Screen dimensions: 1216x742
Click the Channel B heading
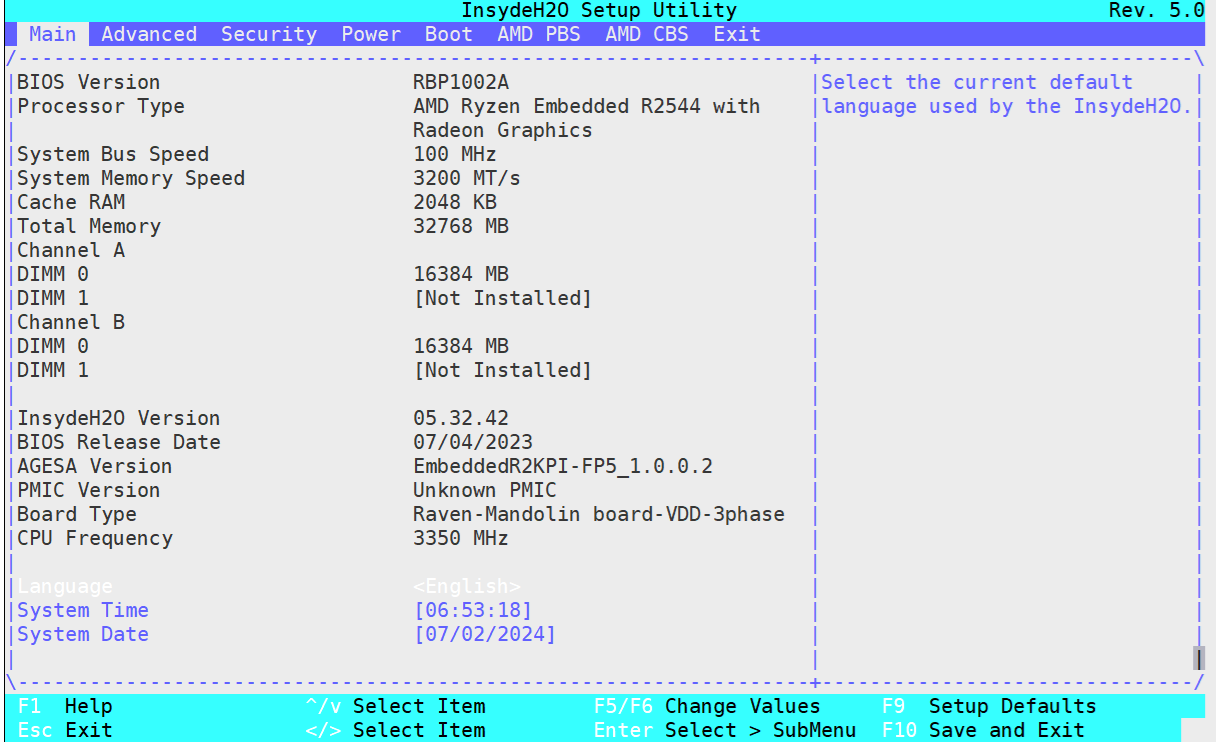click(71, 322)
